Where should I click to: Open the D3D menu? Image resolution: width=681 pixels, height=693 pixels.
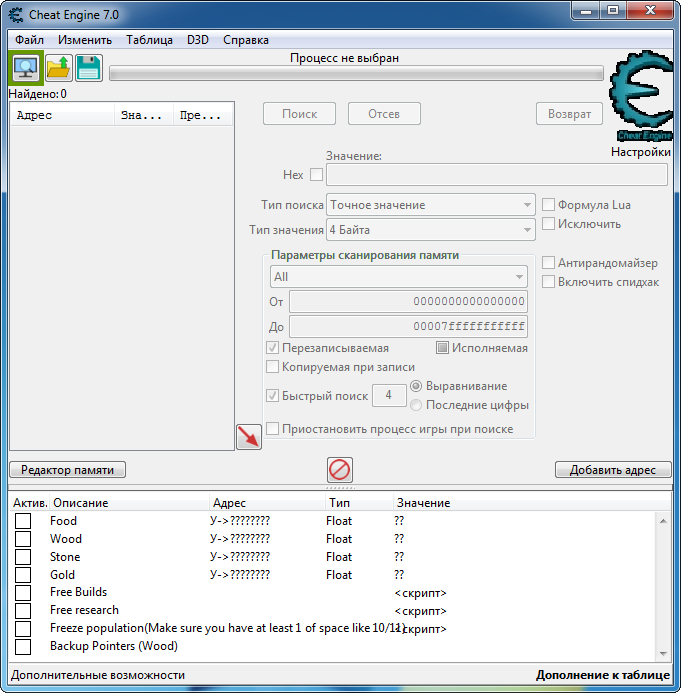(x=198, y=40)
